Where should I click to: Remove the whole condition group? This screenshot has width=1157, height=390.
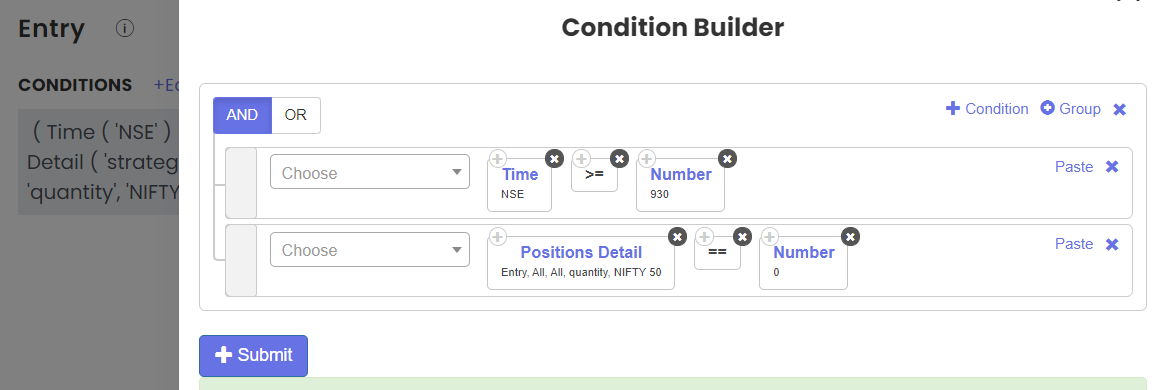point(1119,109)
